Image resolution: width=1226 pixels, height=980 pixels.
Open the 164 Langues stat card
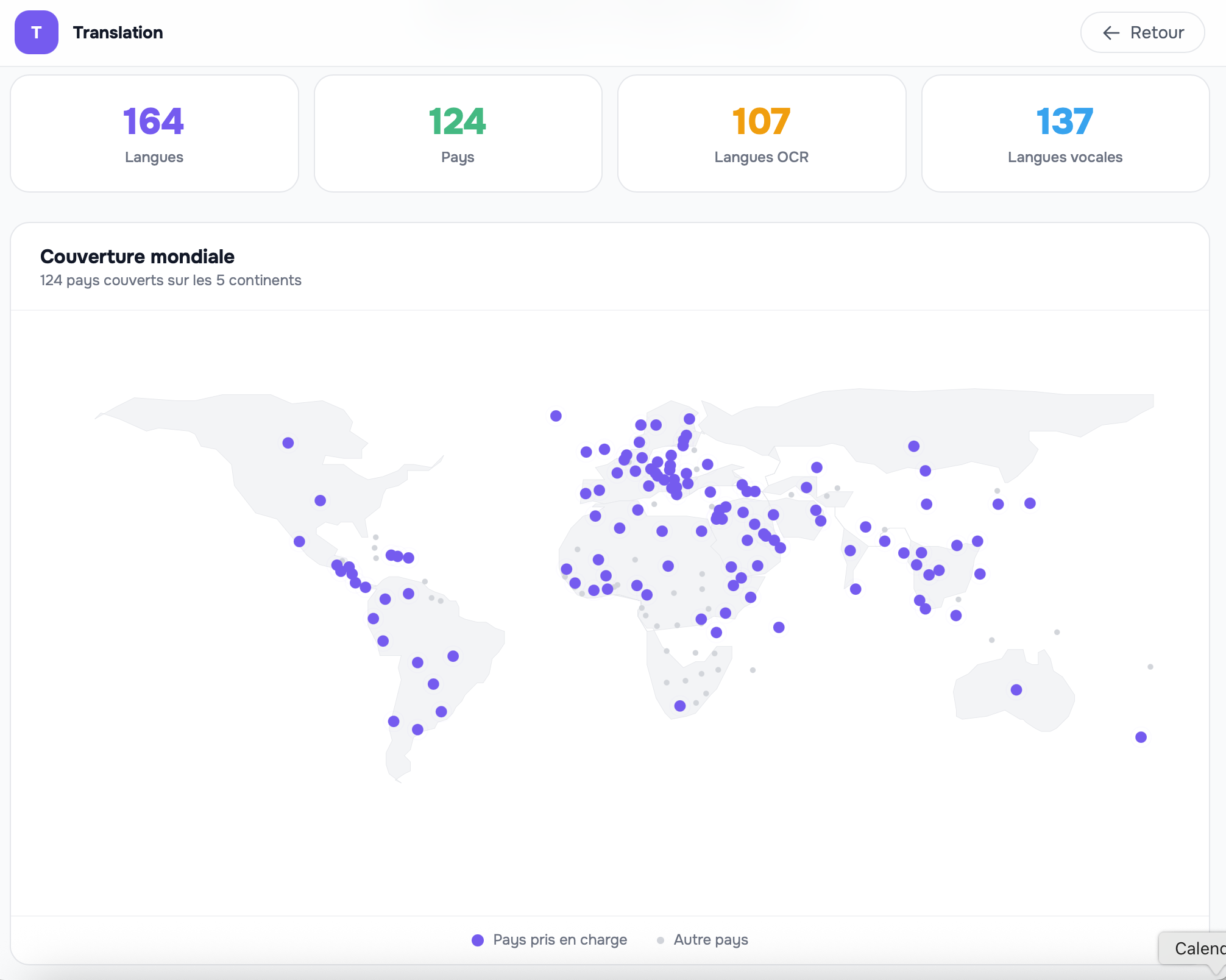point(154,133)
